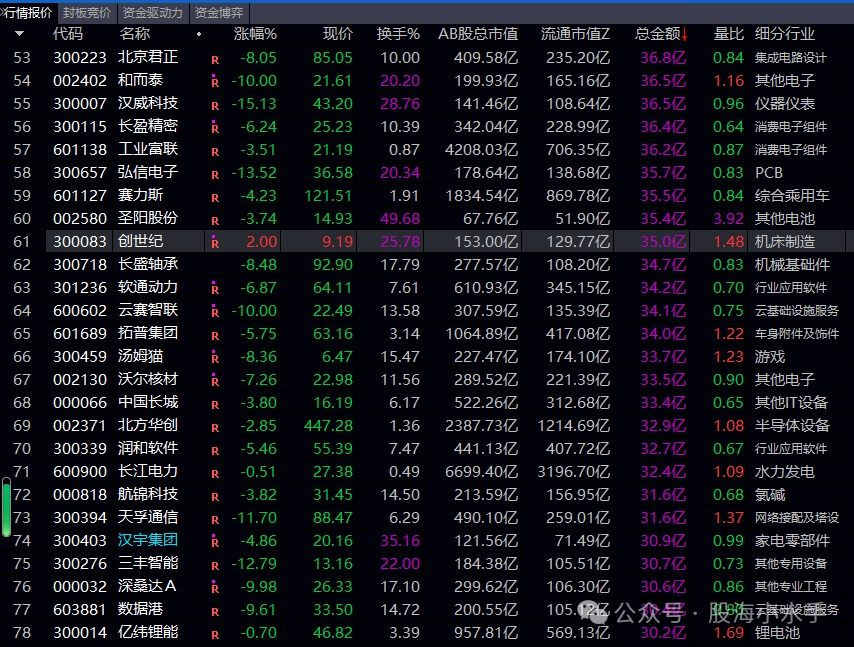This screenshot has height=647, width=854.
Task: Click the R margin icon for 长江电力
Action: pos(215,473)
